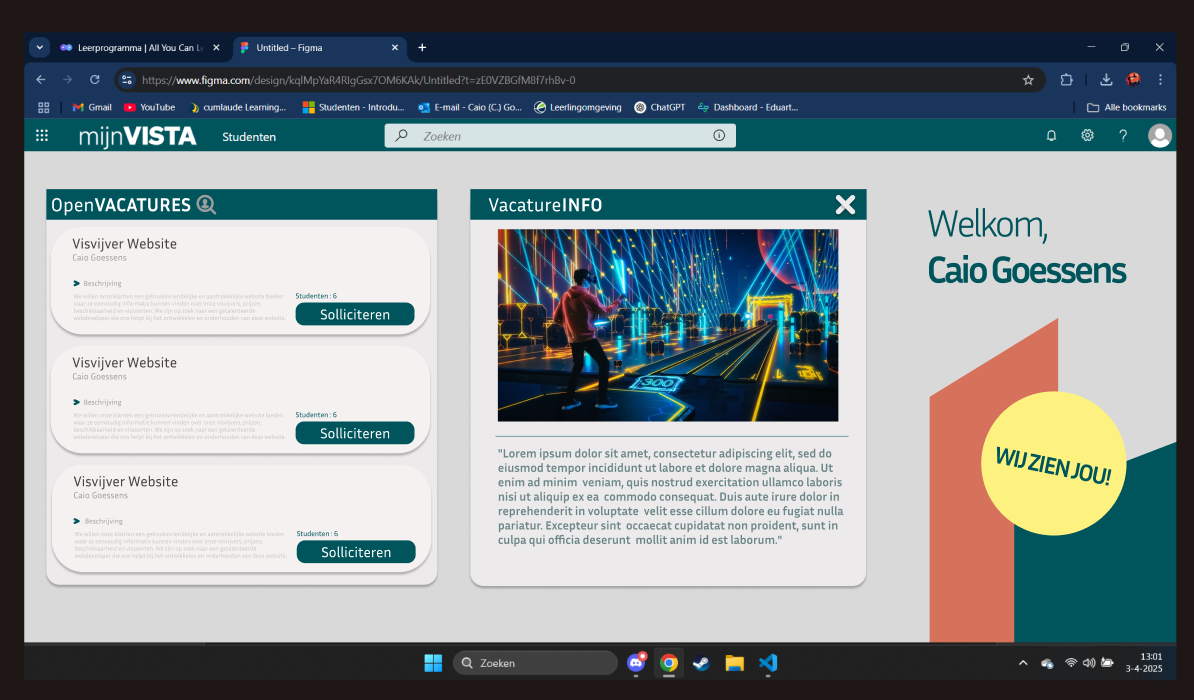Open the user profile avatar
Screen dimensions: 1194x700
click(x=1160, y=136)
